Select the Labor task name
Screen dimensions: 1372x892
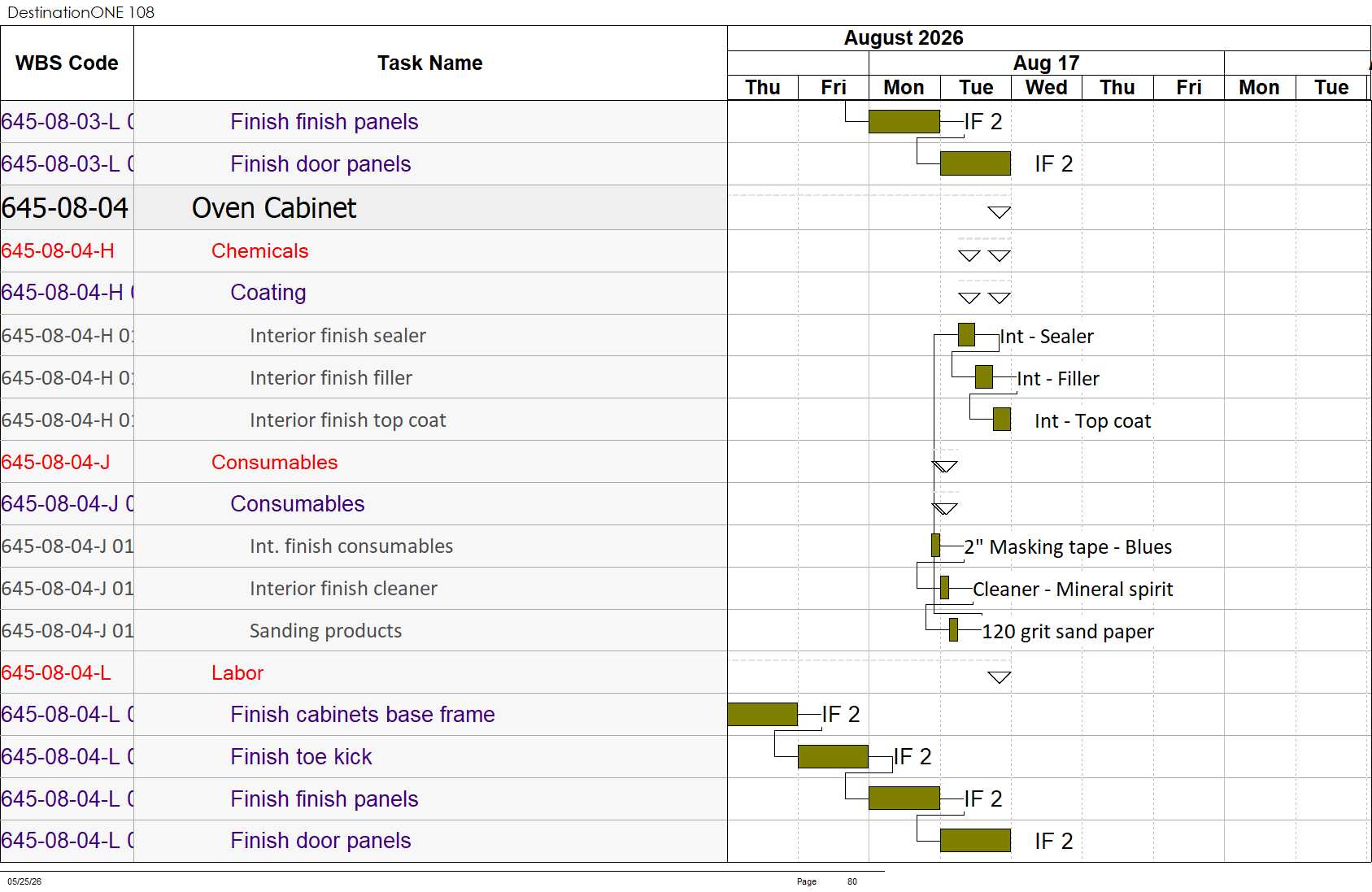pos(237,673)
